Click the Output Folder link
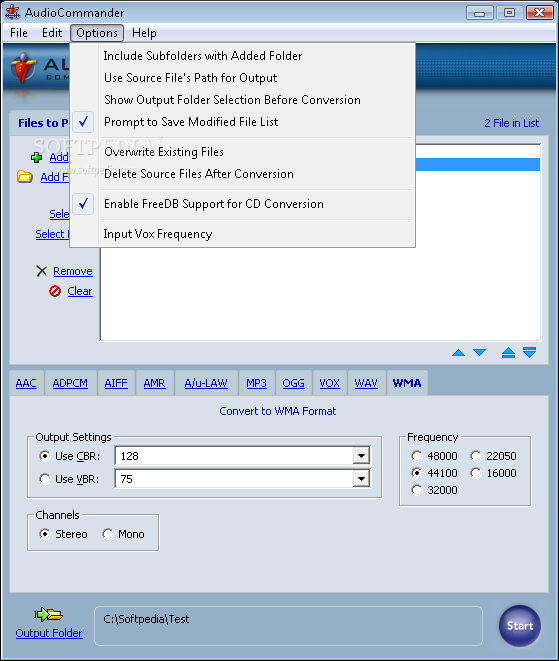559x661 pixels. (x=49, y=633)
